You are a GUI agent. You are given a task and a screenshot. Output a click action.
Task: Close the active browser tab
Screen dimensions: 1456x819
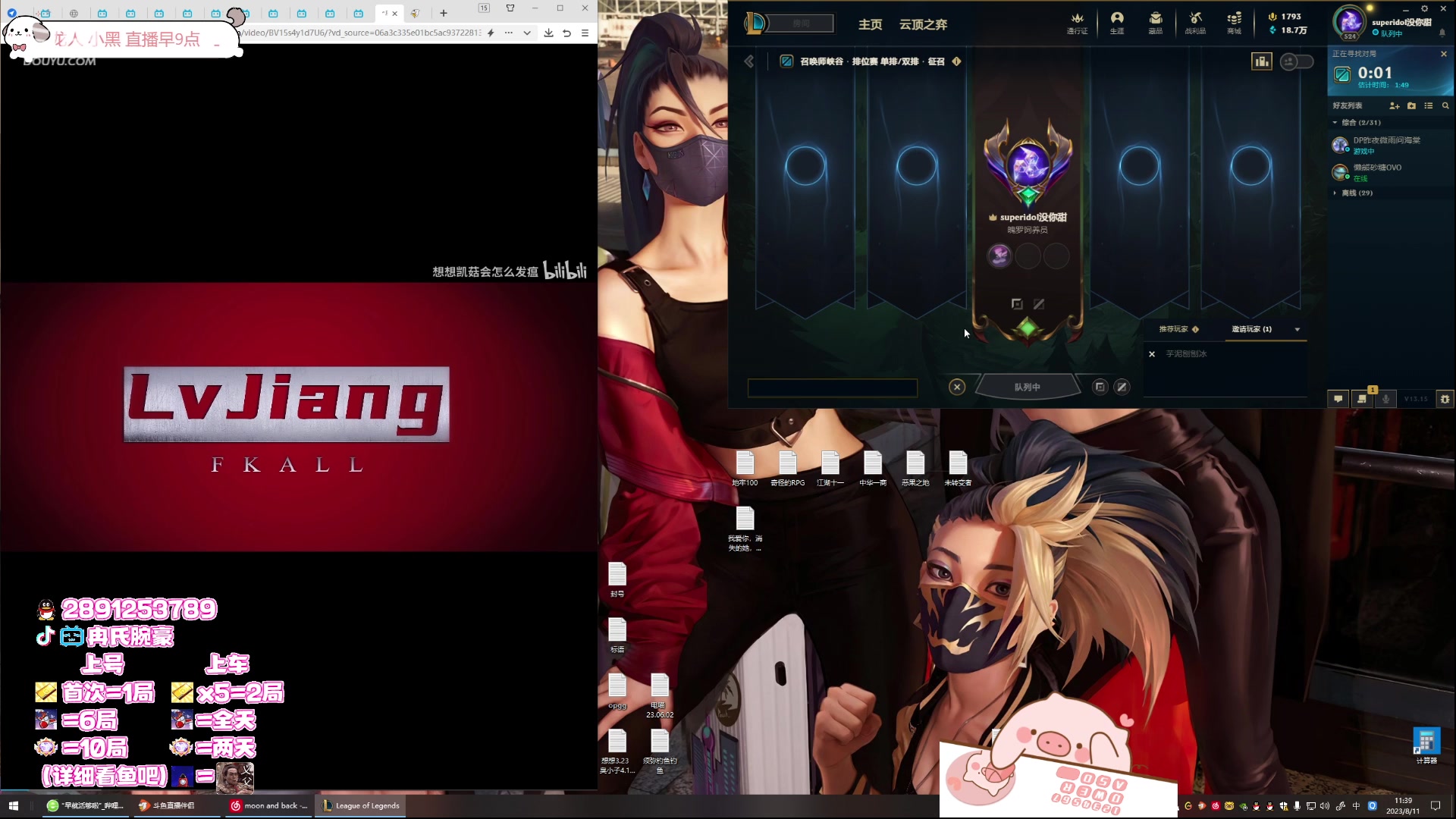394,13
